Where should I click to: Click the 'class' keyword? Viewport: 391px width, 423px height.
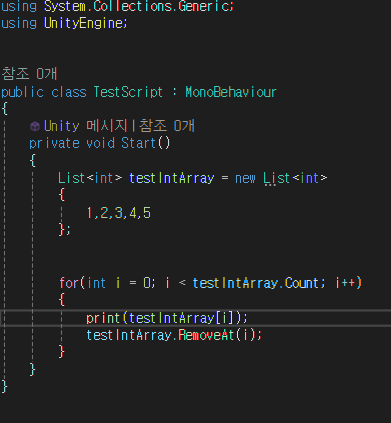pyautogui.click(x=69, y=92)
